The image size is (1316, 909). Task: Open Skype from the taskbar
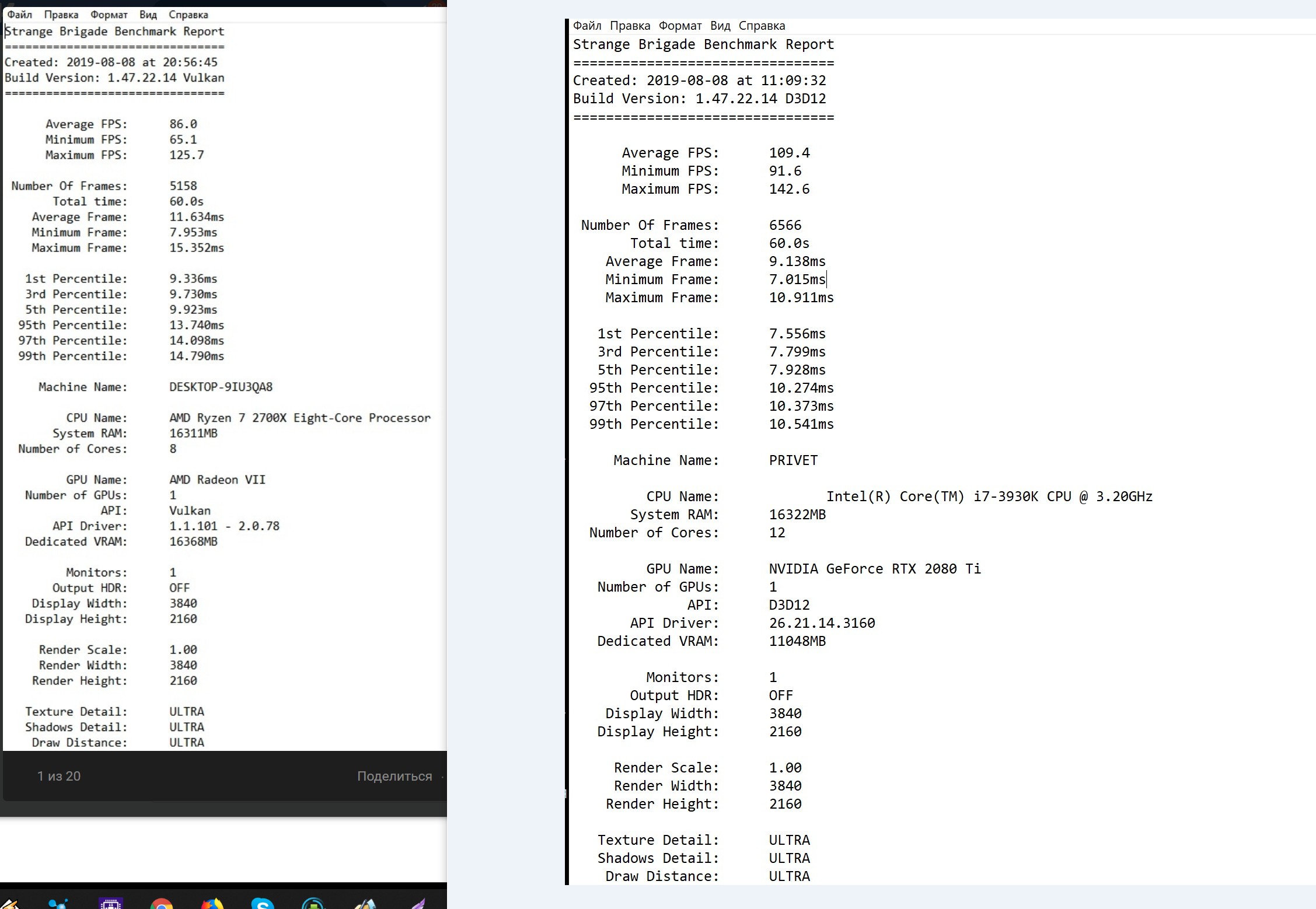pos(263,904)
